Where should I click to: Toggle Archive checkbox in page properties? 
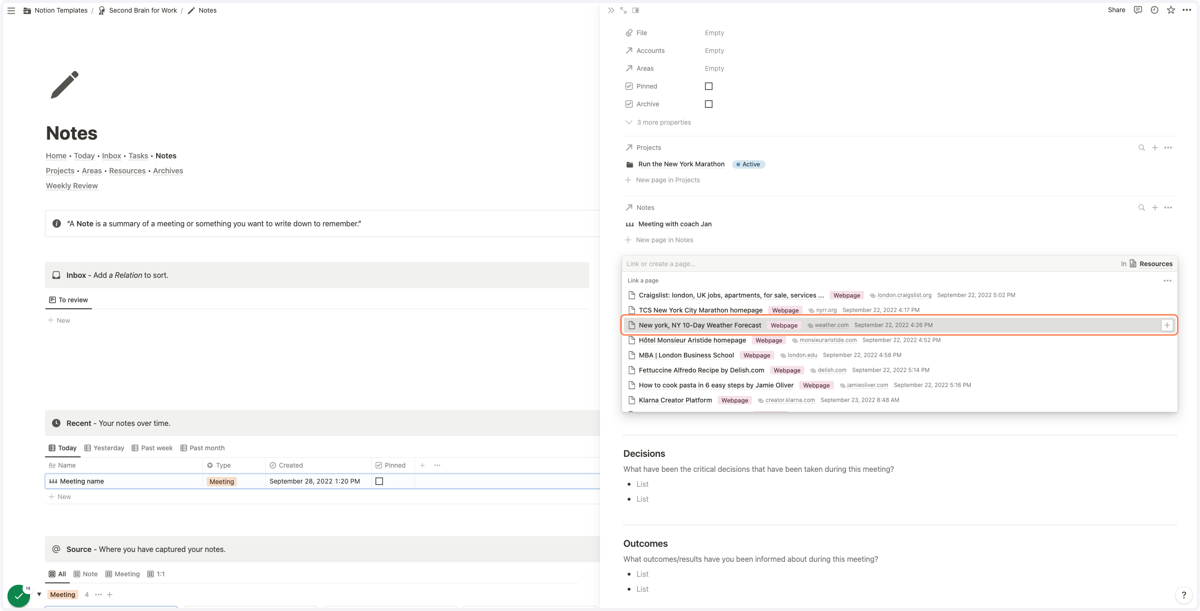(x=709, y=104)
